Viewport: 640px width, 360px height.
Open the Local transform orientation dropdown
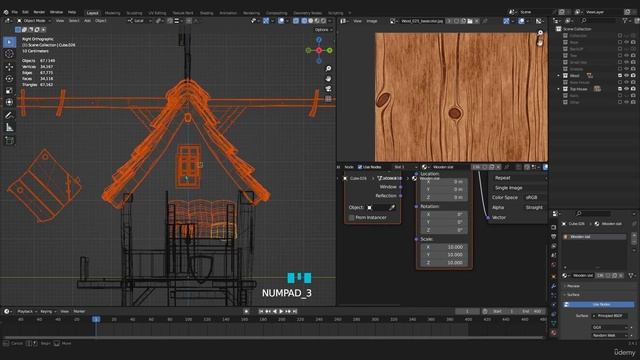tap(140, 20)
